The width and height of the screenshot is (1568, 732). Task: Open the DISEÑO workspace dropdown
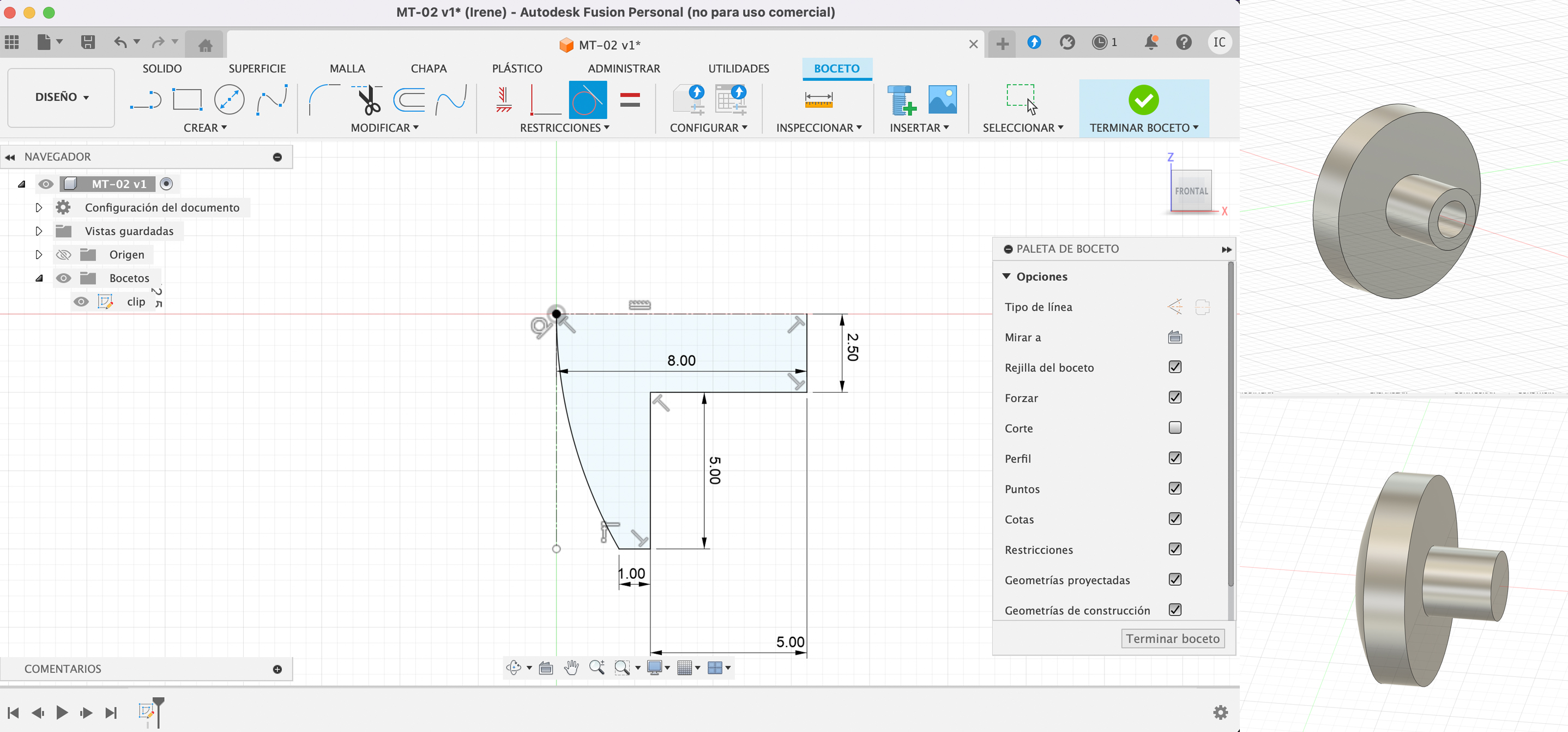(x=61, y=98)
